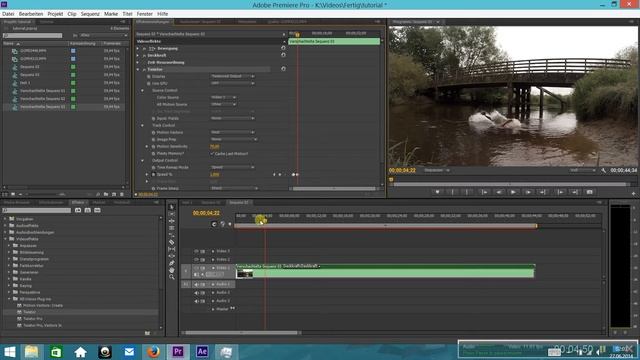Select the Zoom magnifier tool
Image resolution: width=640 pixels, height=360 pixels.
[x=171, y=277]
